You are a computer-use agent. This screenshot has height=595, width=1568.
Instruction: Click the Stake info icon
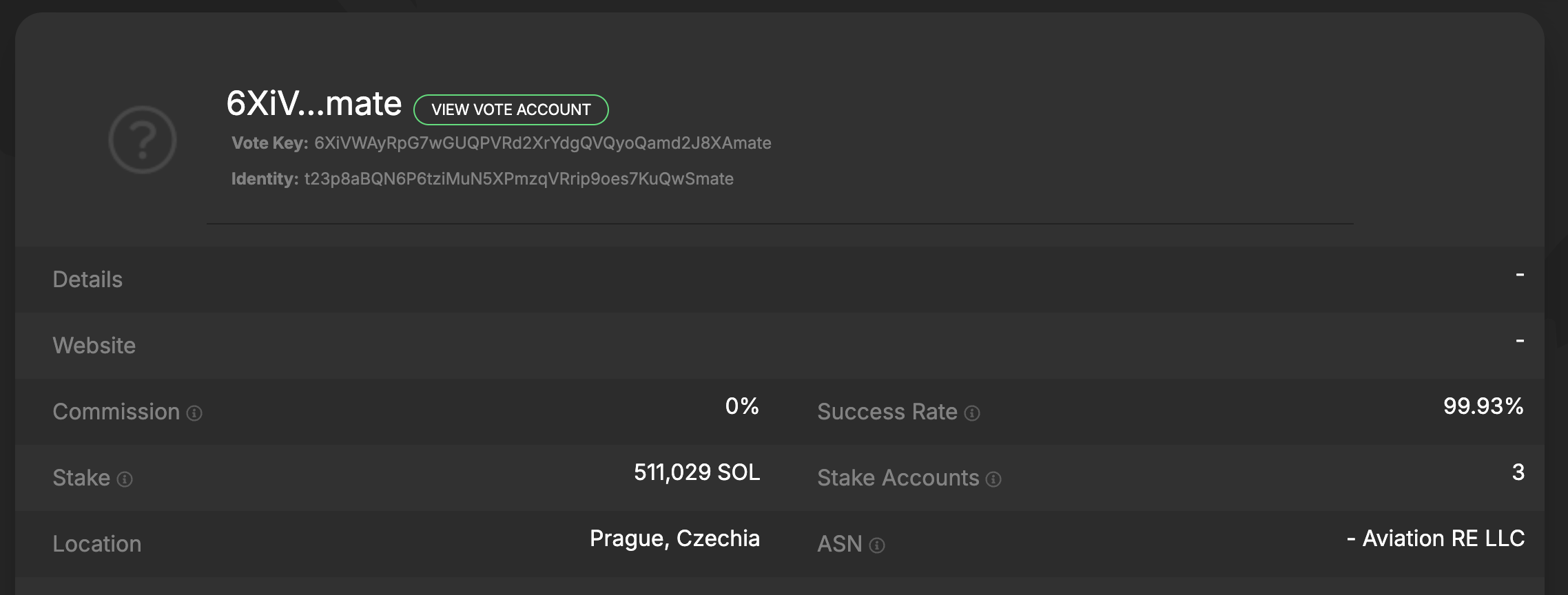point(125,479)
